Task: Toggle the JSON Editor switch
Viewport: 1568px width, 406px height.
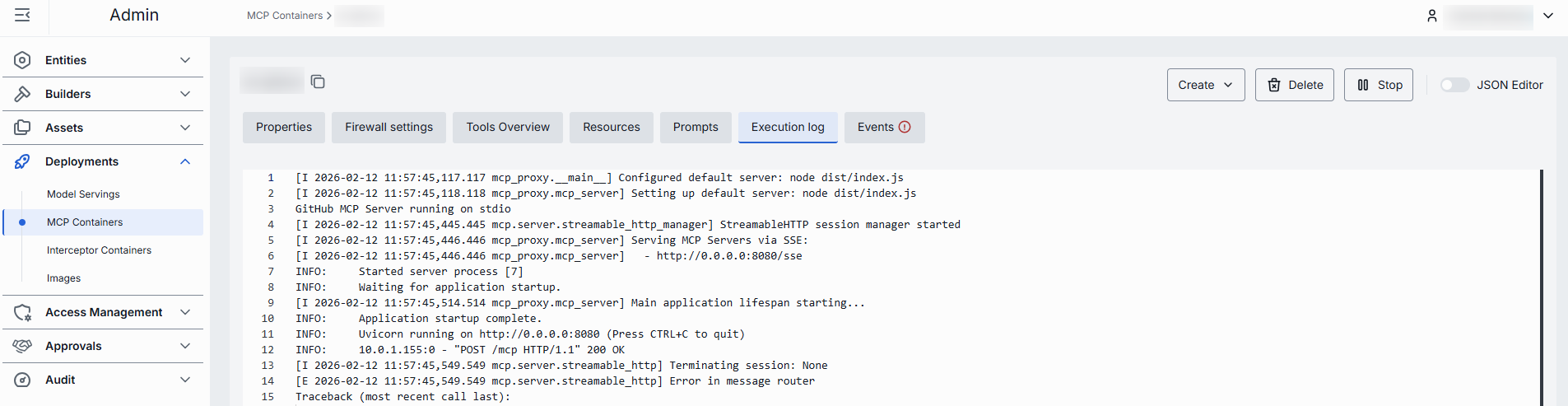Action: 1454,85
